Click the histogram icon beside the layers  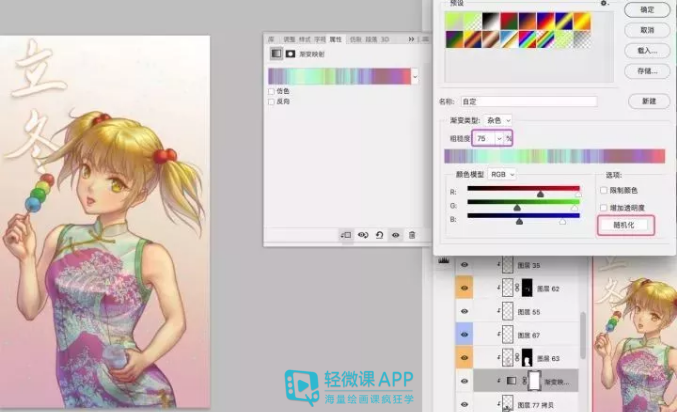click(x=444, y=261)
